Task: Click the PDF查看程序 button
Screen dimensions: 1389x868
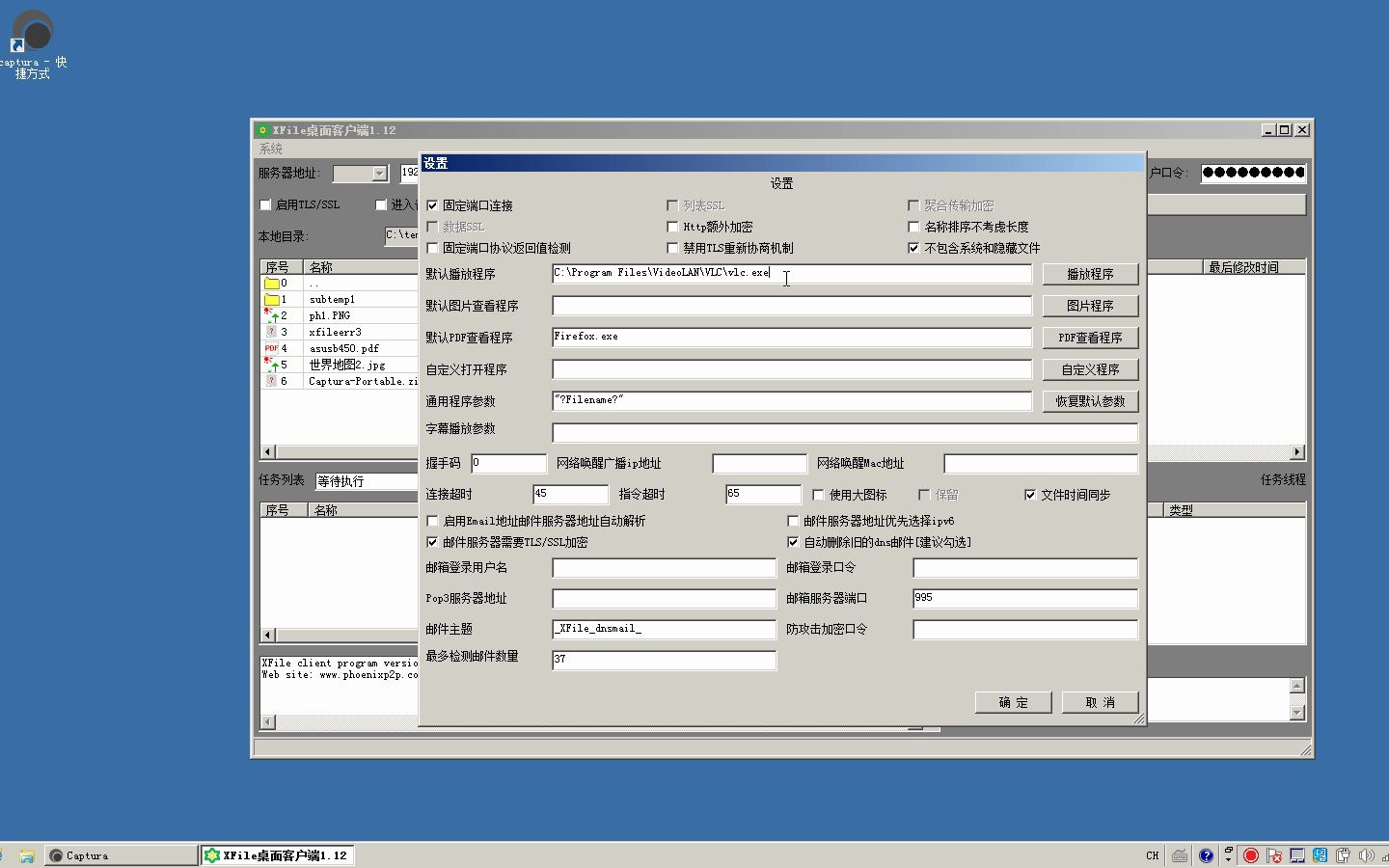Action: (1090, 338)
